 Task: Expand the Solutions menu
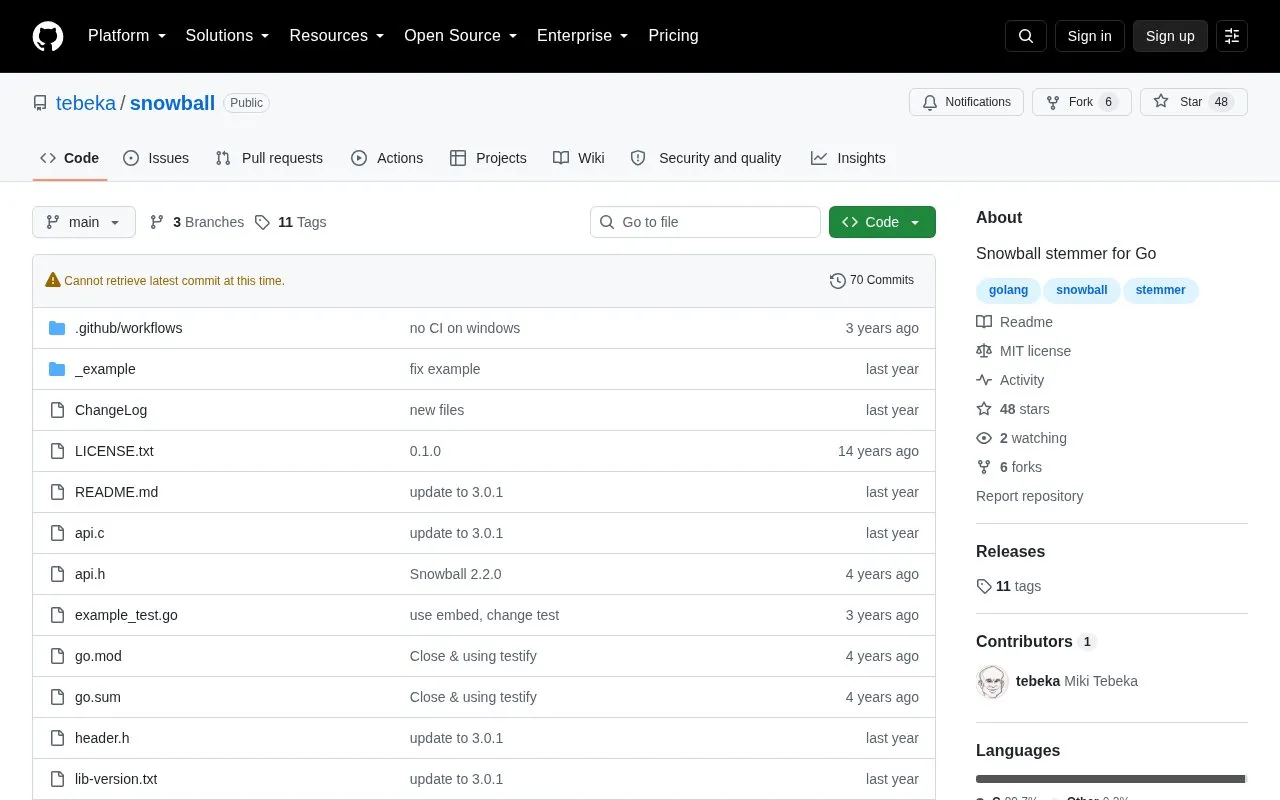[x=227, y=36]
